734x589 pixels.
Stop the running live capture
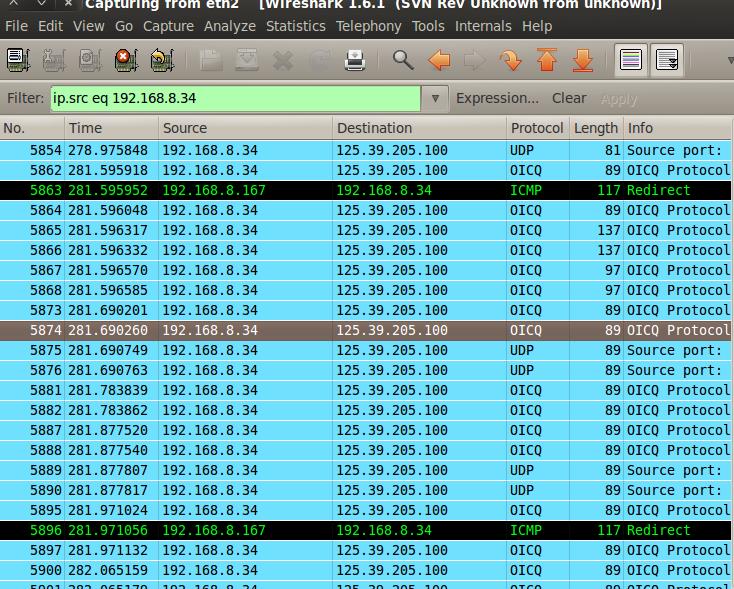[126, 60]
